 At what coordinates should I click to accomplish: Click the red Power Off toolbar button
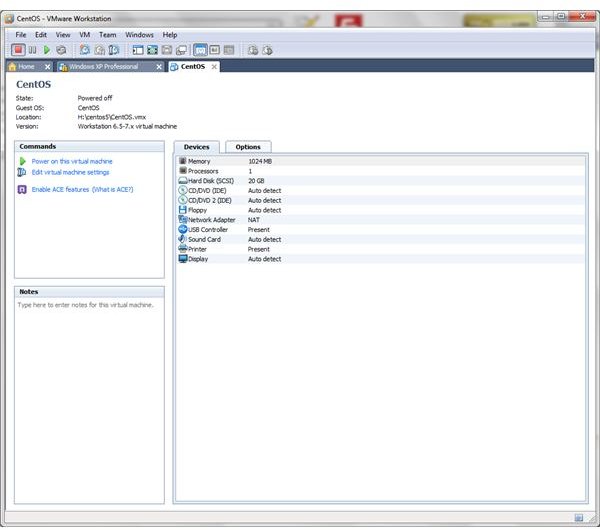18,50
